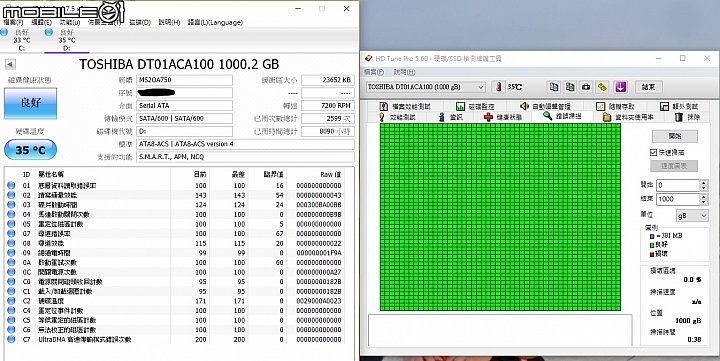Select the Error Scan tab with magnifier
720x361 pixels.
click(562, 116)
